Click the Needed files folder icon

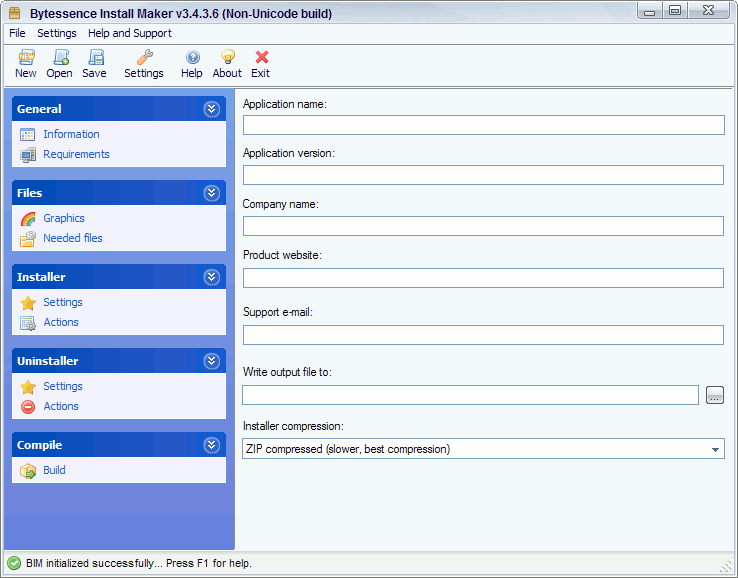(28, 239)
